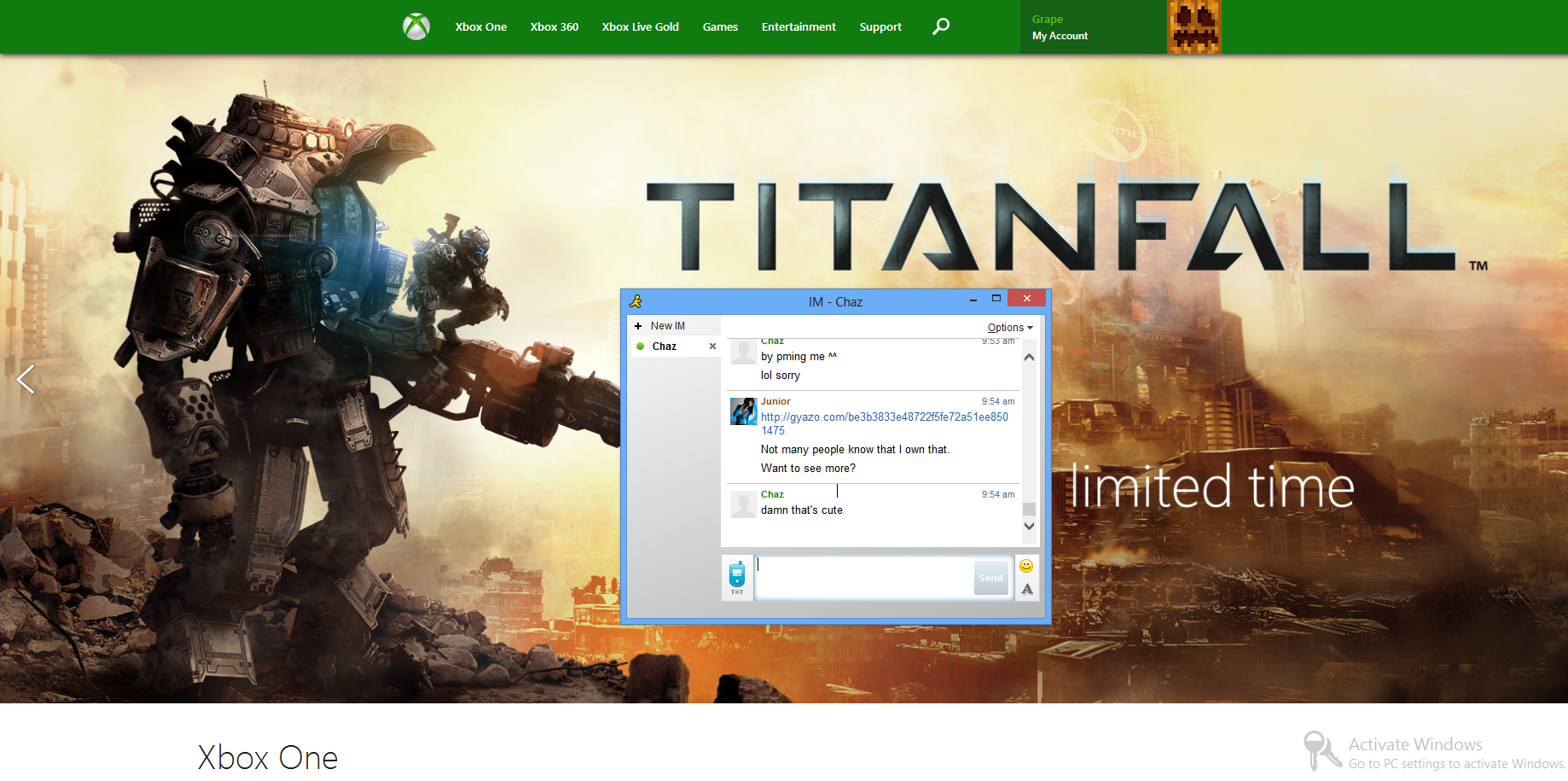Click the Grape profile avatar picture

(x=1194, y=27)
